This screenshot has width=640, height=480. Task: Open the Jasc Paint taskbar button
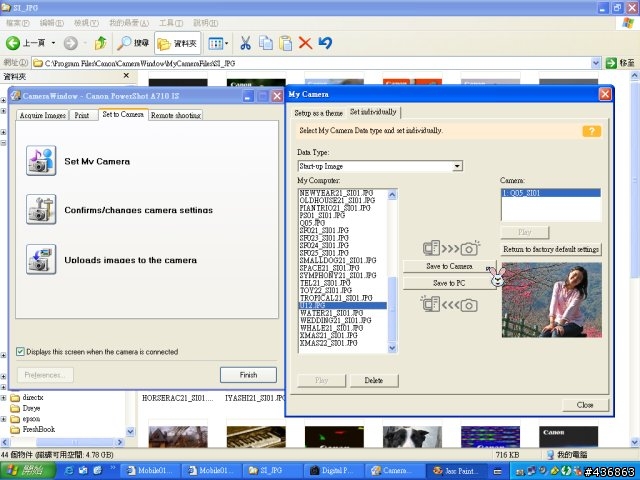(455, 471)
